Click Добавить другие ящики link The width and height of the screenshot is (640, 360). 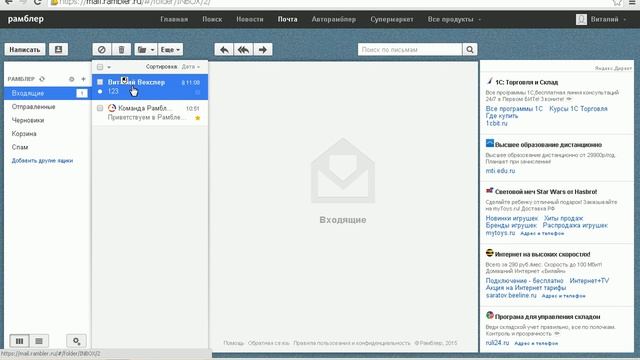pos(42,160)
